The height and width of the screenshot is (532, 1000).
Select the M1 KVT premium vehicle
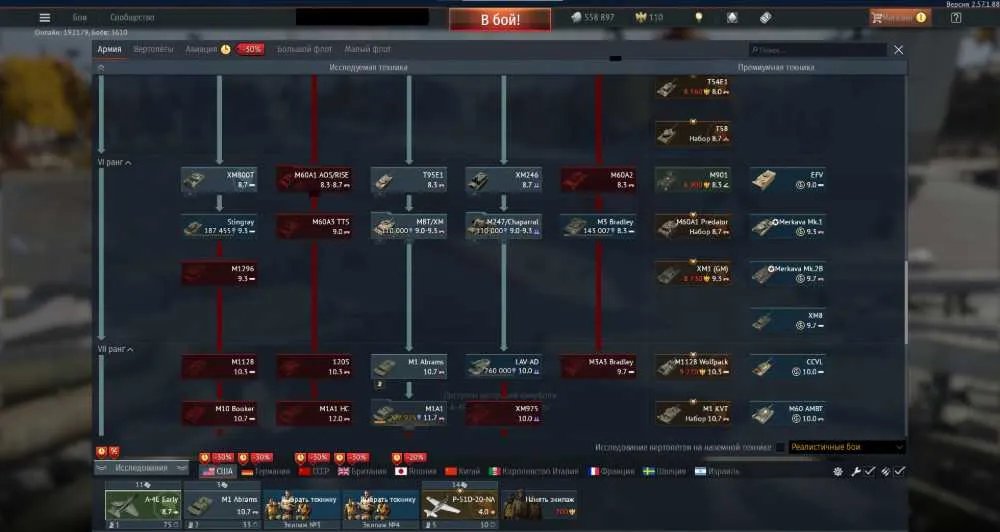693,413
